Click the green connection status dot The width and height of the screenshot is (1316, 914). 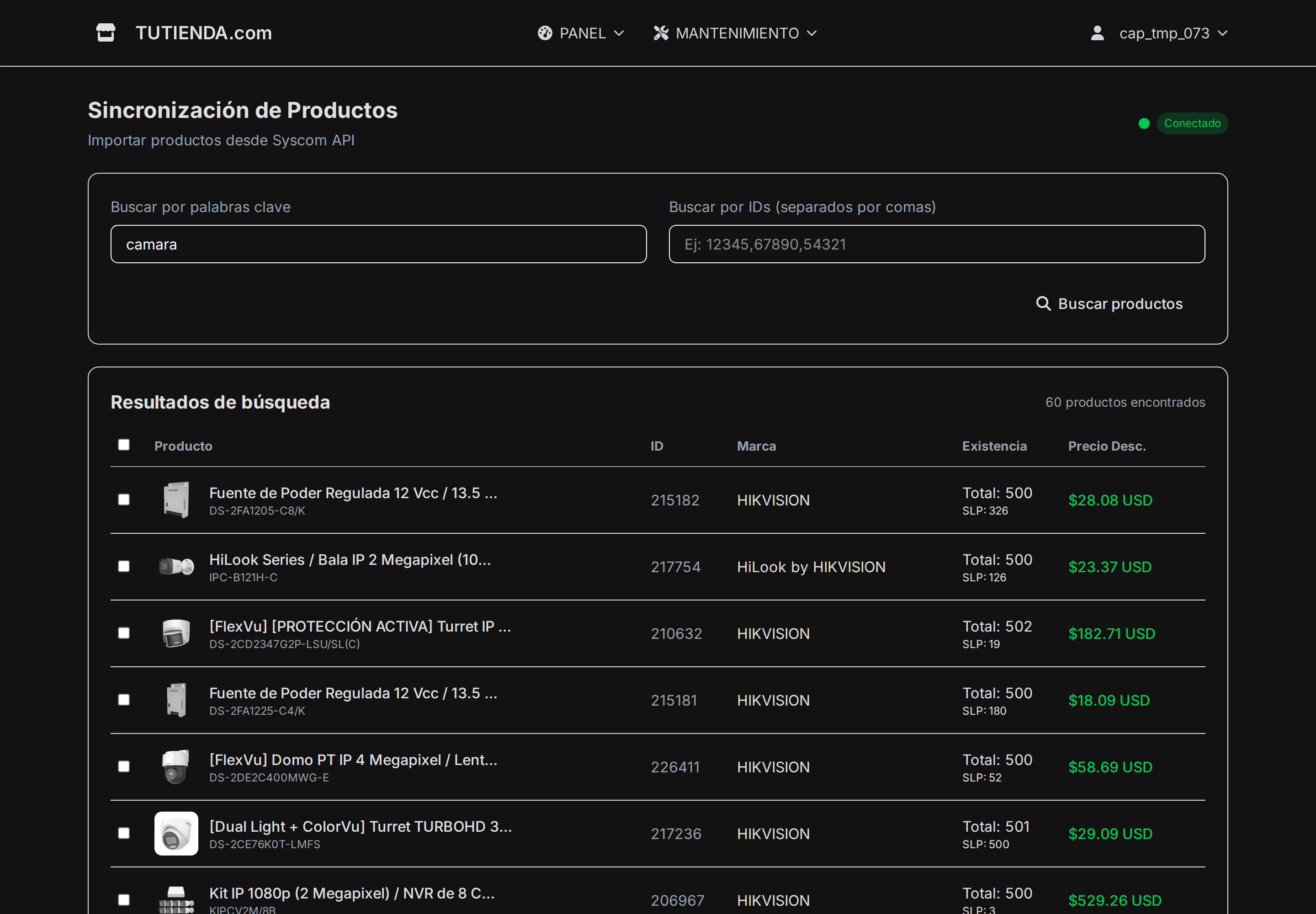(x=1144, y=124)
